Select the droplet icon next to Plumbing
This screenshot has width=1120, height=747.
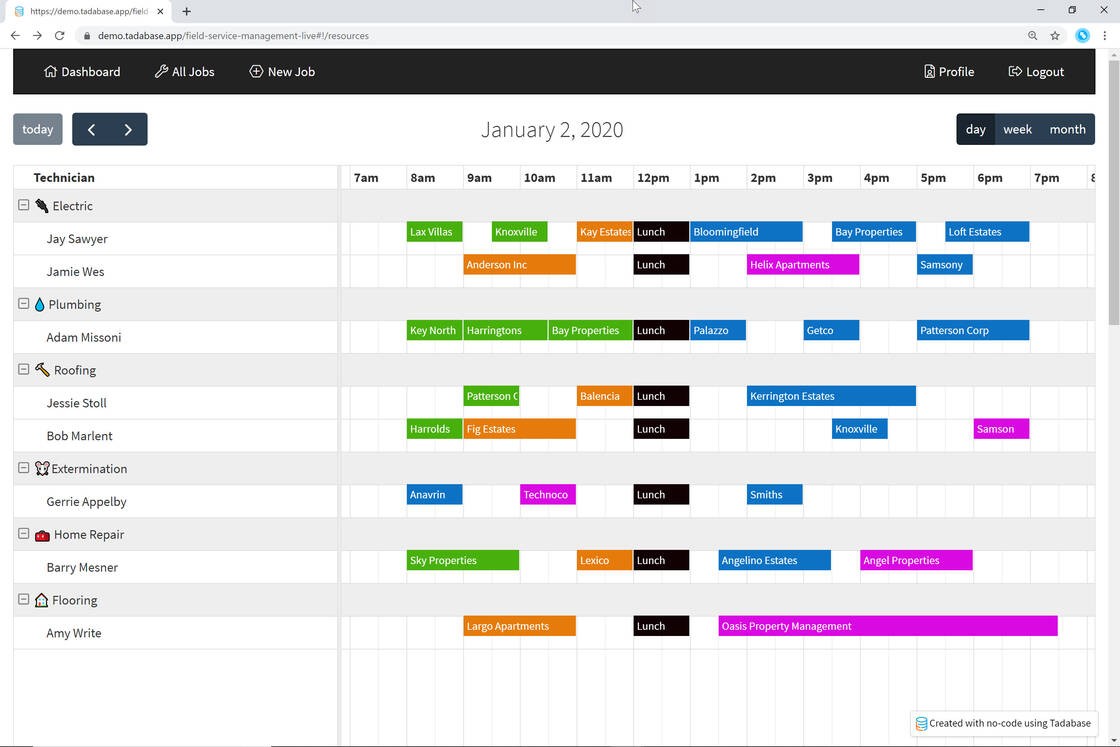(x=39, y=304)
